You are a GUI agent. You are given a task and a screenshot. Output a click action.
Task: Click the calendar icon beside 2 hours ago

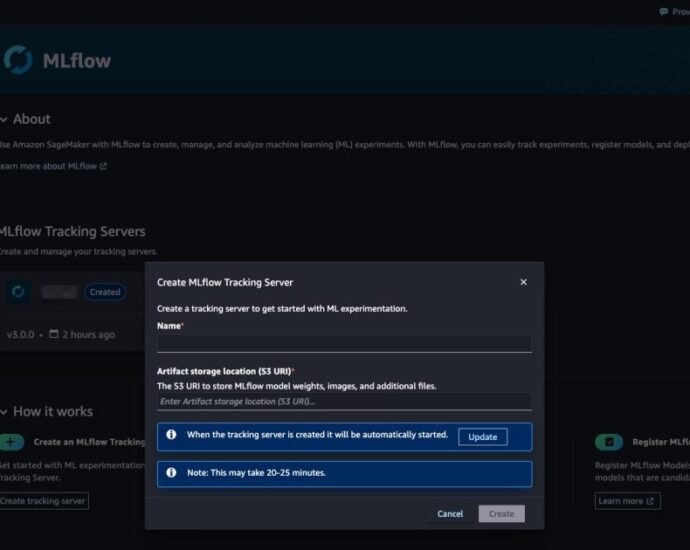pyautogui.click(x=54, y=334)
